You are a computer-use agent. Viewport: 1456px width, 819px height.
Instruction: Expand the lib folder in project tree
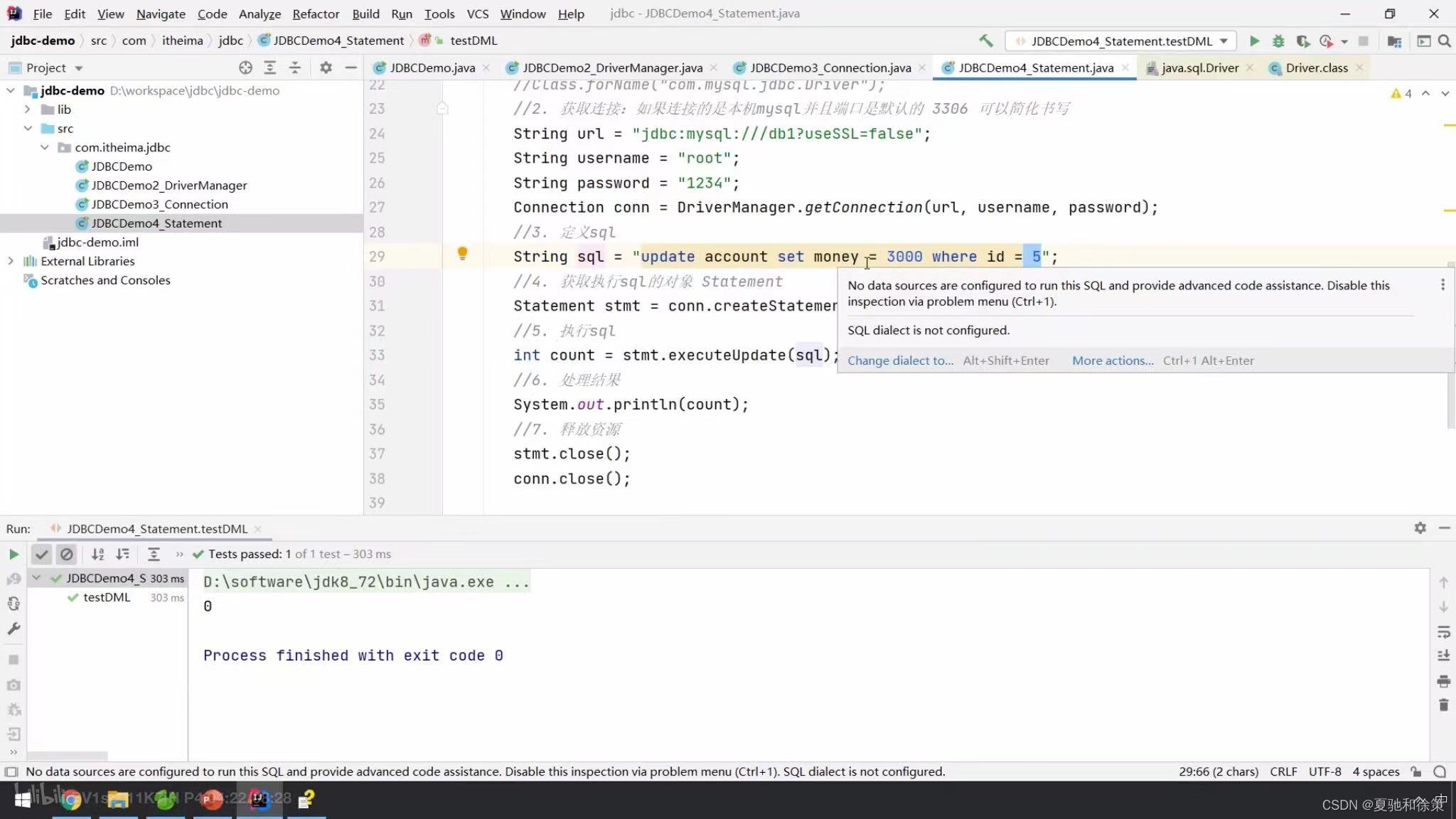tap(27, 109)
